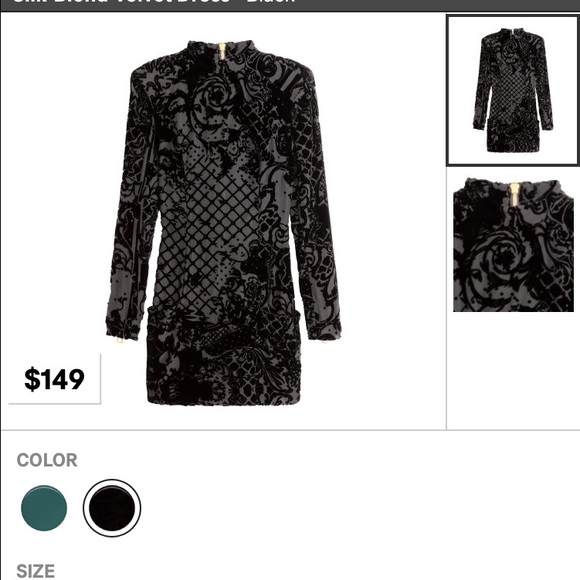This screenshot has width=580, height=580.
Task: Open the full dress thumbnail
Action: click(513, 90)
